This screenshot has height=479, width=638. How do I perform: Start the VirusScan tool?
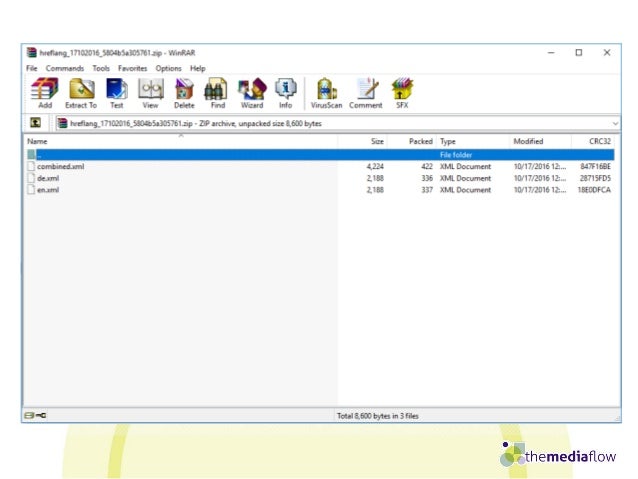pyautogui.click(x=326, y=93)
